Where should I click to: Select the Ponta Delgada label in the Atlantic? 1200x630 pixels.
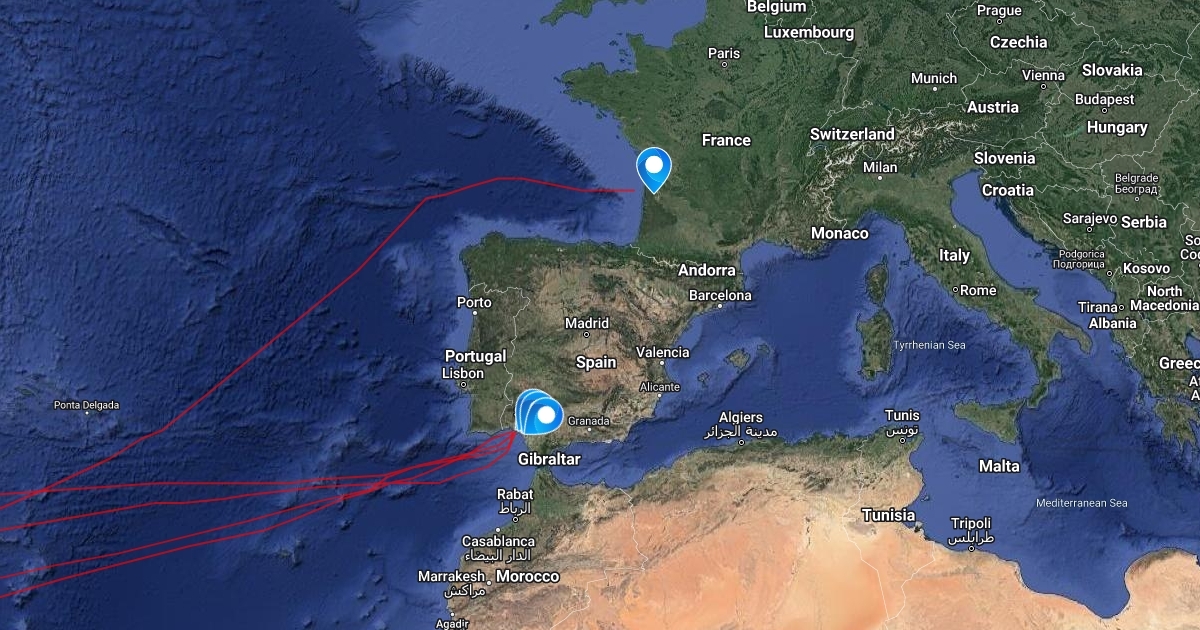(87, 405)
